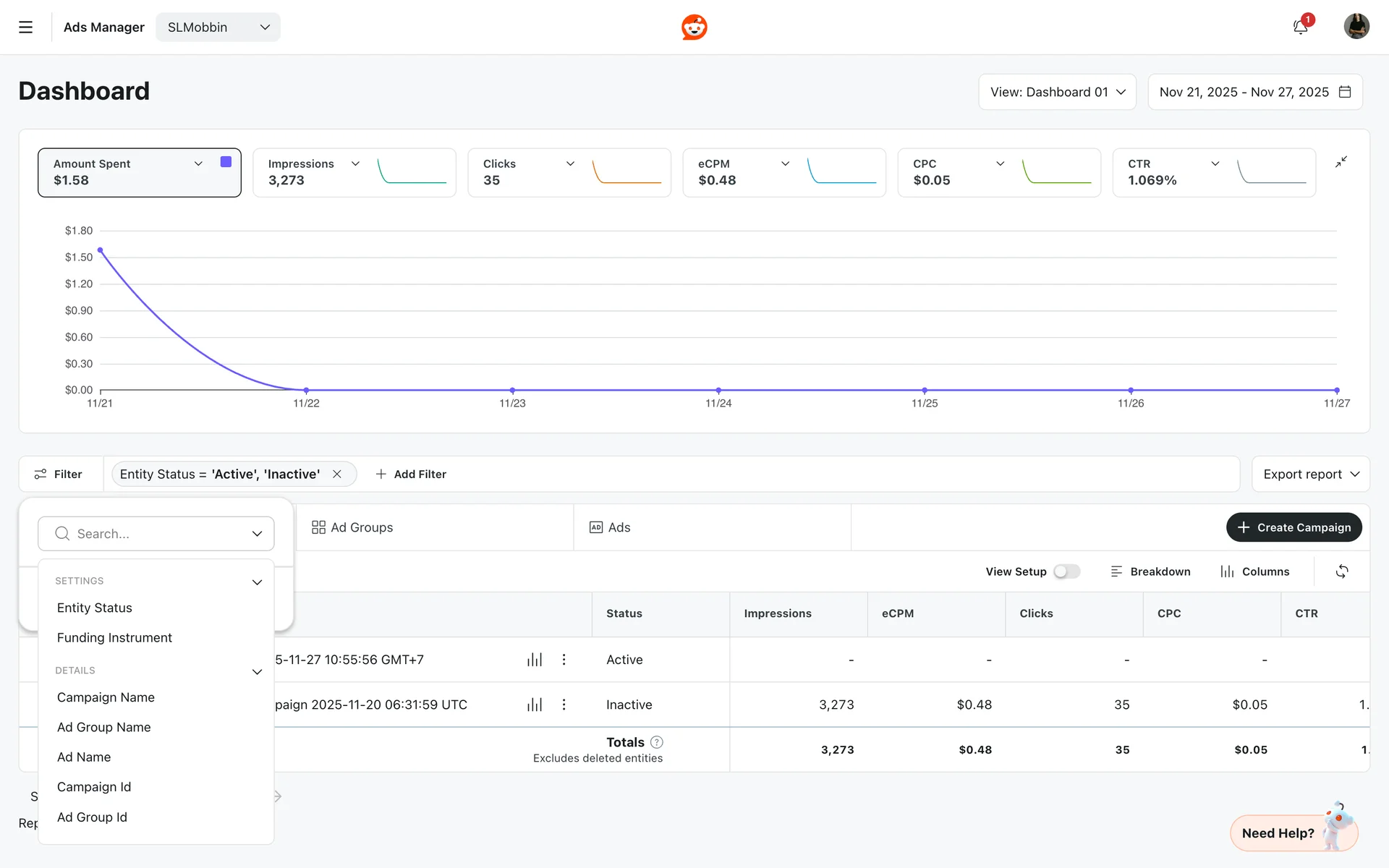Click the Create Campaign button
The height and width of the screenshot is (868, 1389).
tap(1294, 527)
